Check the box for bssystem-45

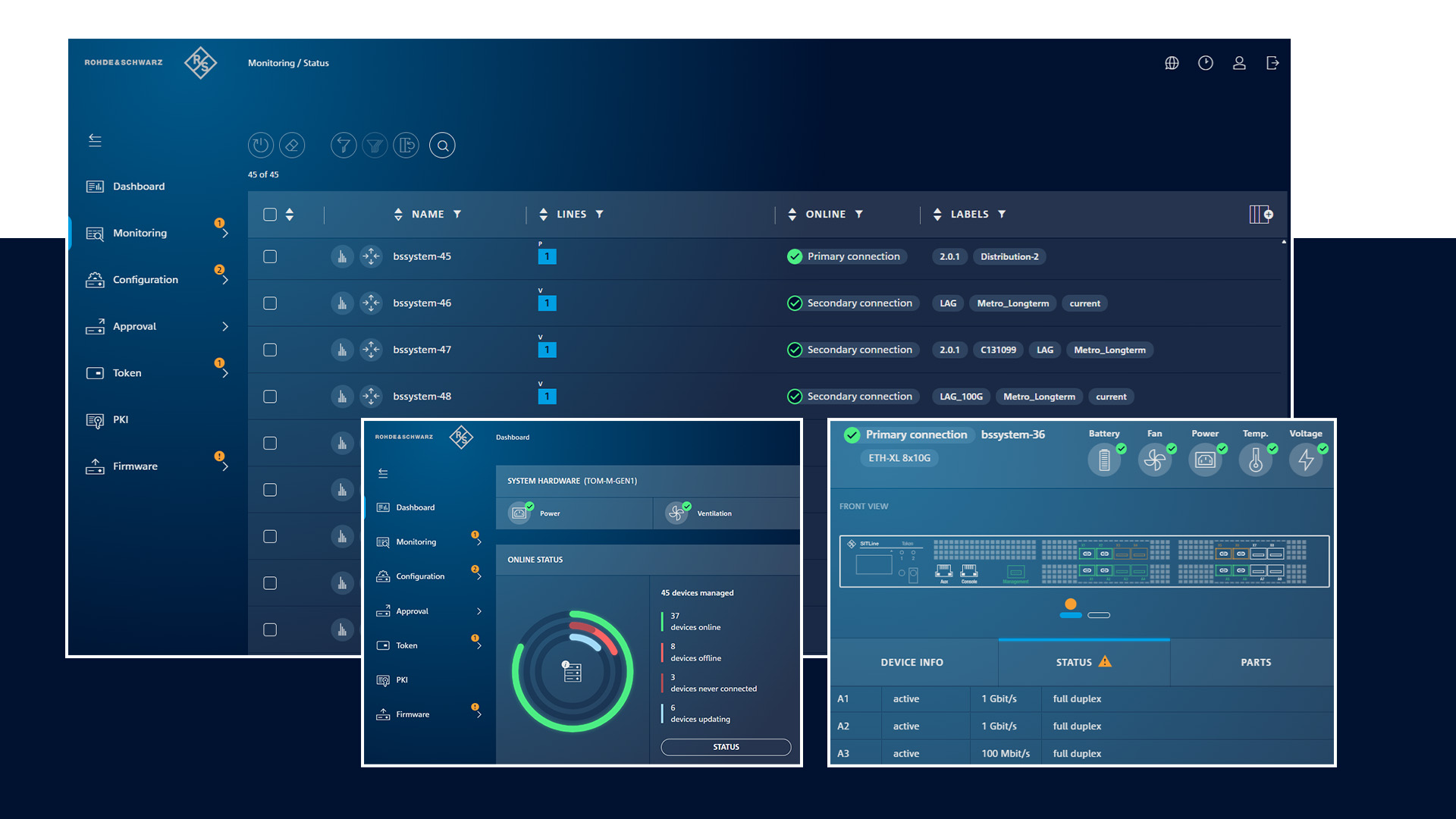click(270, 256)
